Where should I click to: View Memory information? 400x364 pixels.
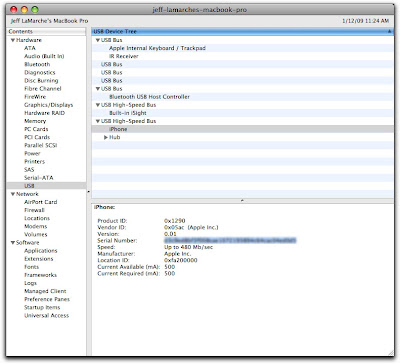pos(35,121)
